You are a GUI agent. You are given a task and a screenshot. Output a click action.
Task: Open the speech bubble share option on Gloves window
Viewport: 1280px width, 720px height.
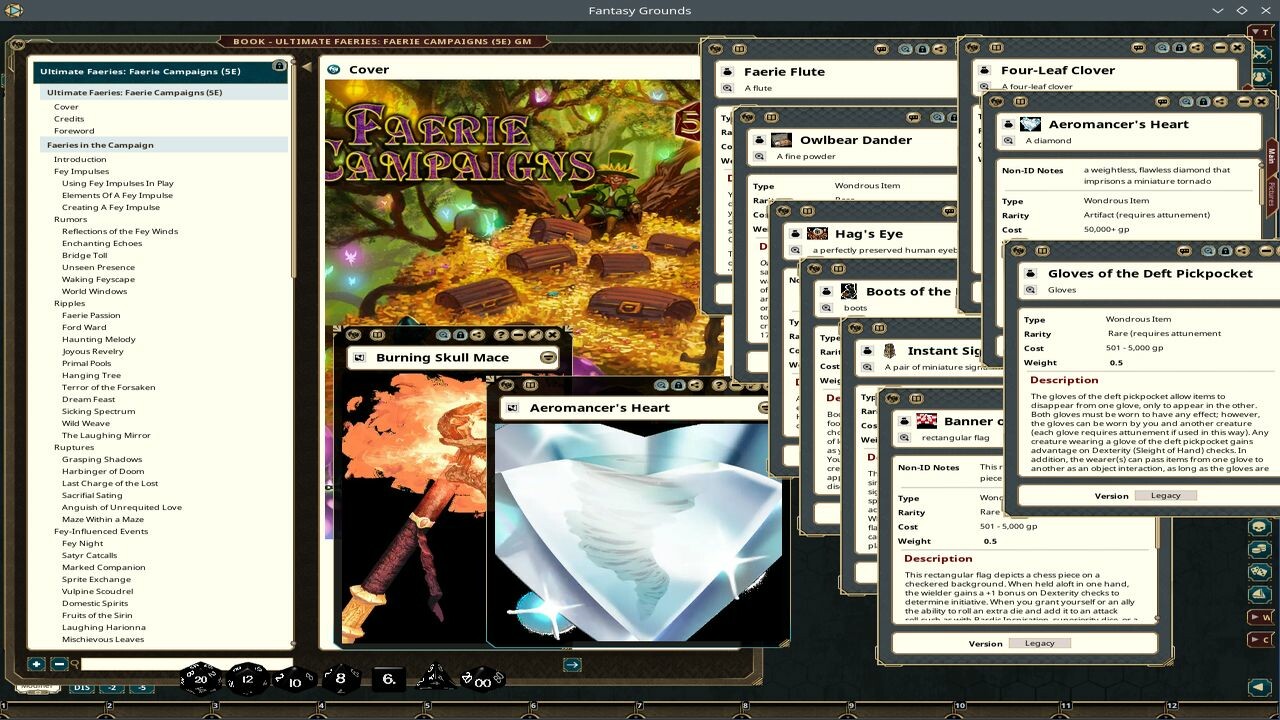[1184, 252]
